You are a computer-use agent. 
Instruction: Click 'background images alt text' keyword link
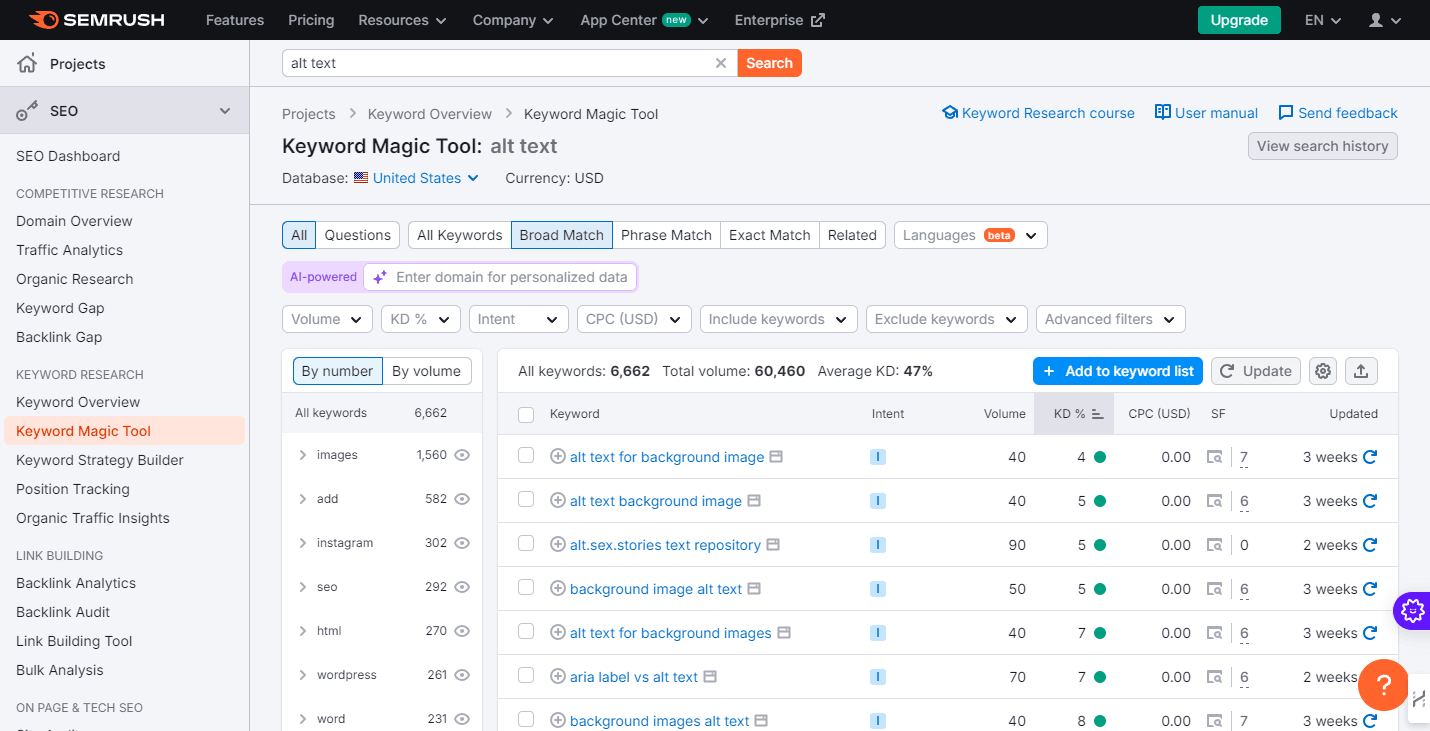pos(659,721)
